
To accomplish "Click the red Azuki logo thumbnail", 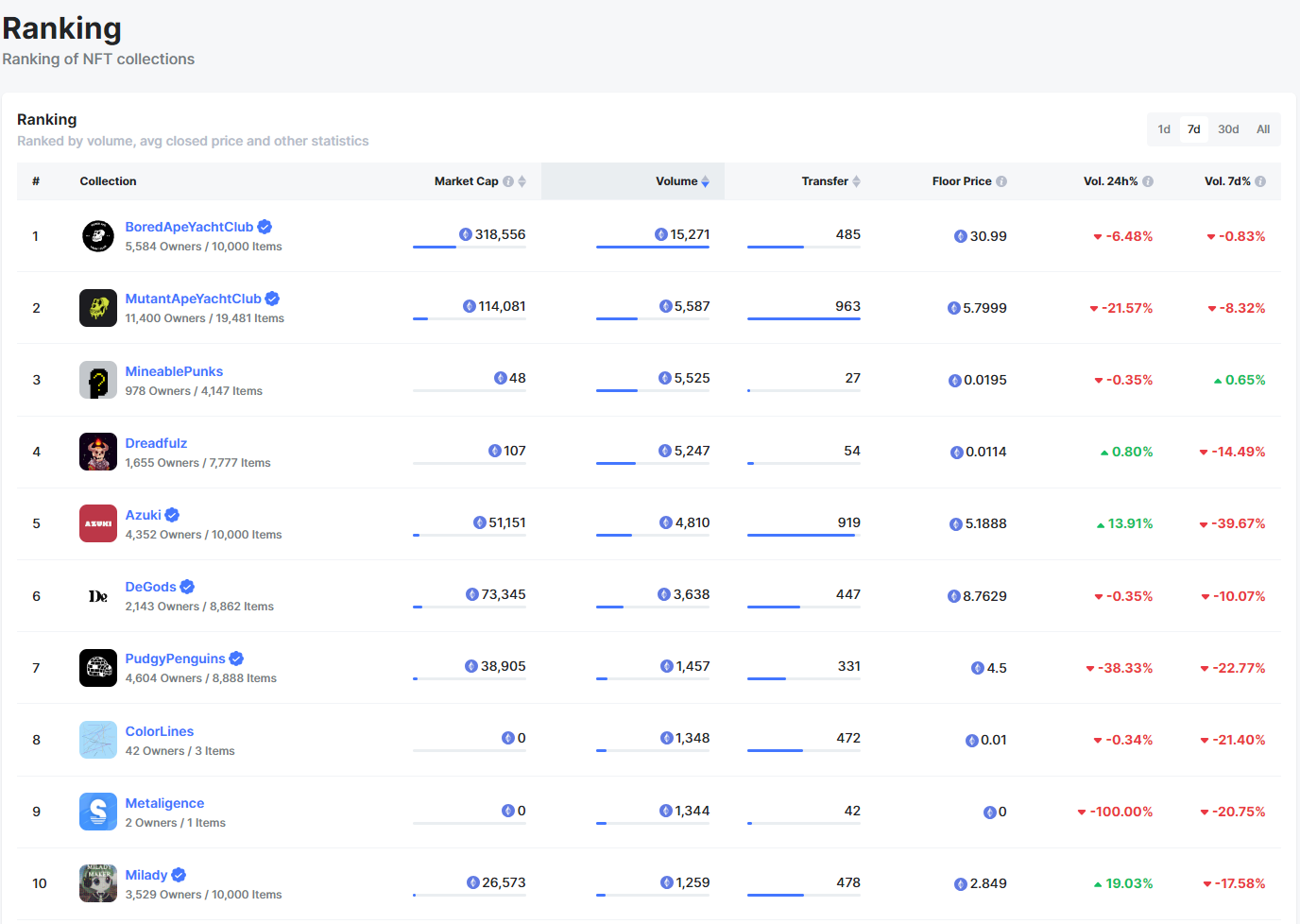I will pos(98,523).
